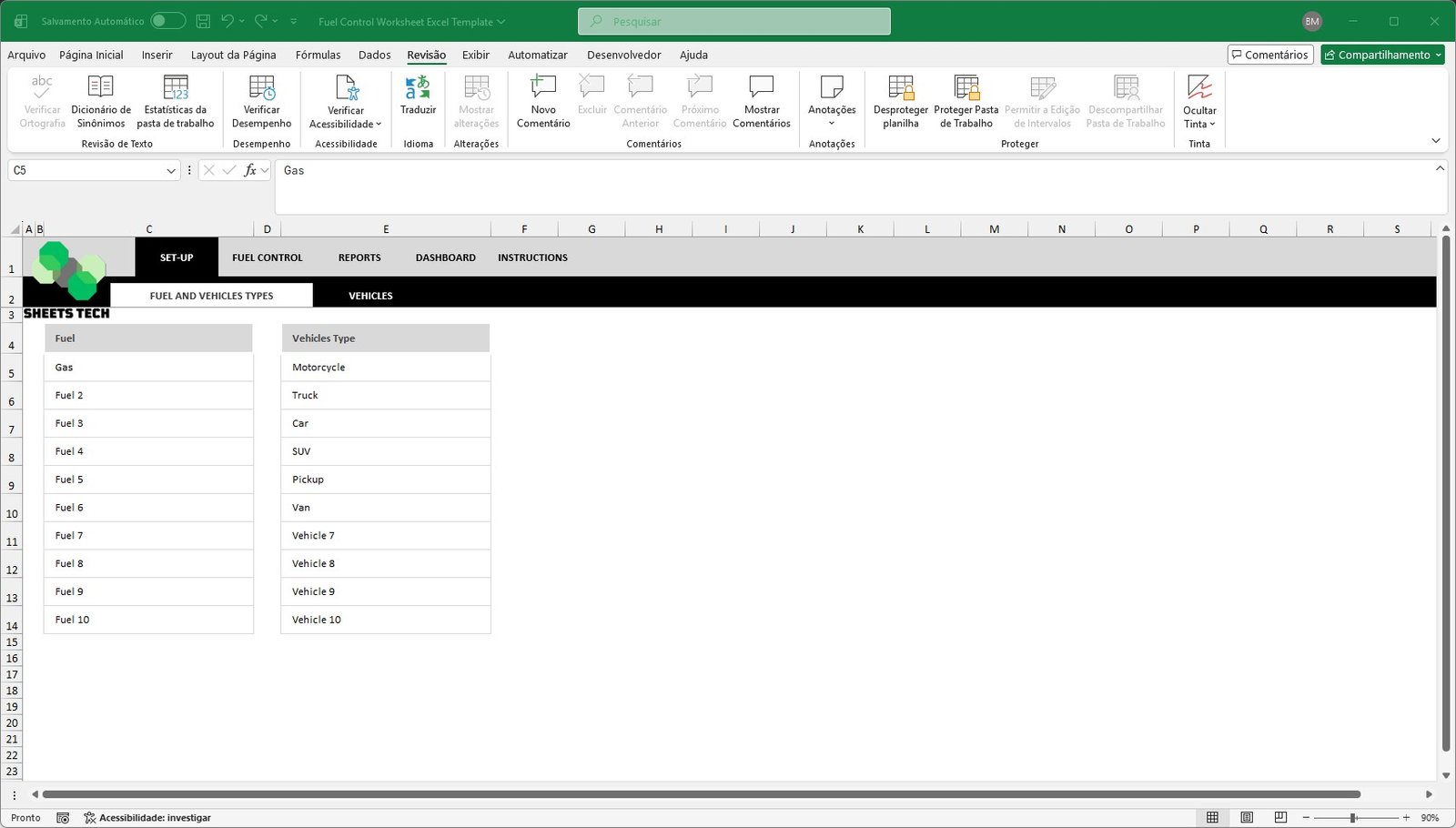Click Verificar Desempenho icon
The image size is (1456, 828).
click(x=261, y=88)
